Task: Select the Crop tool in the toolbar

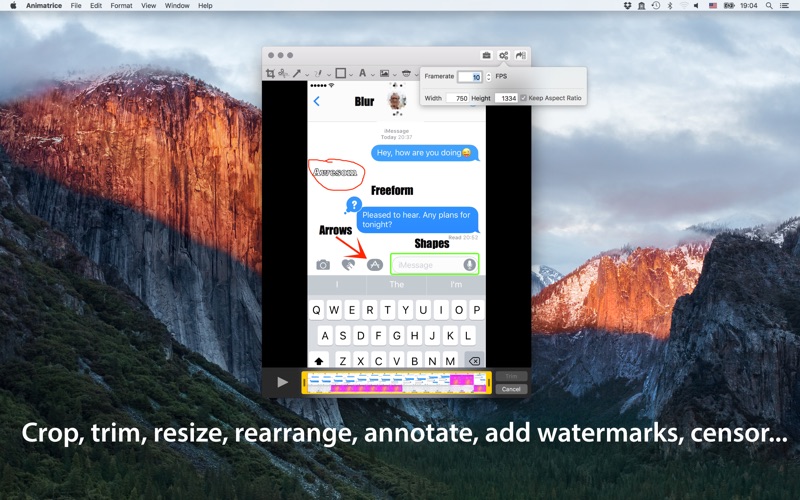Action: point(270,73)
